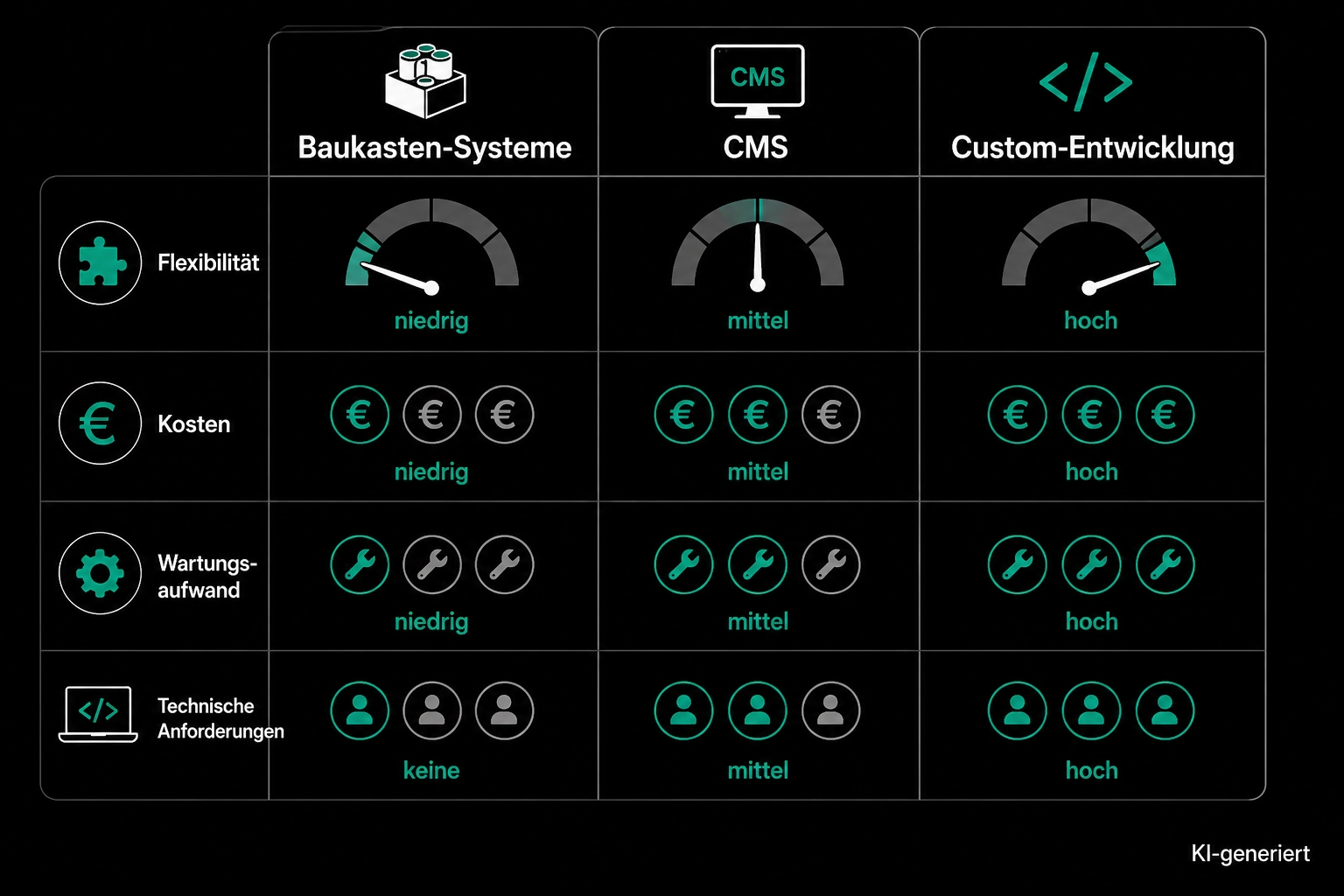Click the building blocks icon above Baukasten-Systeme
The image size is (1344, 896).
(426, 80)
